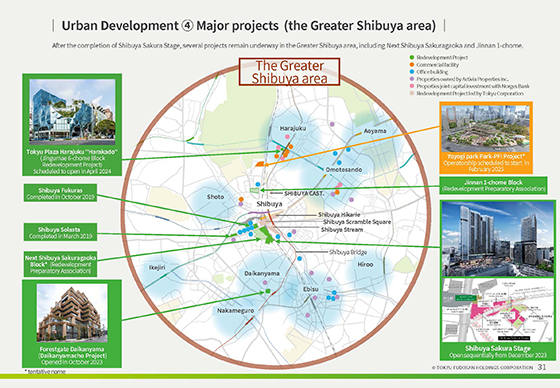Image resolution: width=560 pixels, height=388 pixels.
Task: Click the Next Shibuya Sakuragaoka Block label box
Action: pos(60,264)
